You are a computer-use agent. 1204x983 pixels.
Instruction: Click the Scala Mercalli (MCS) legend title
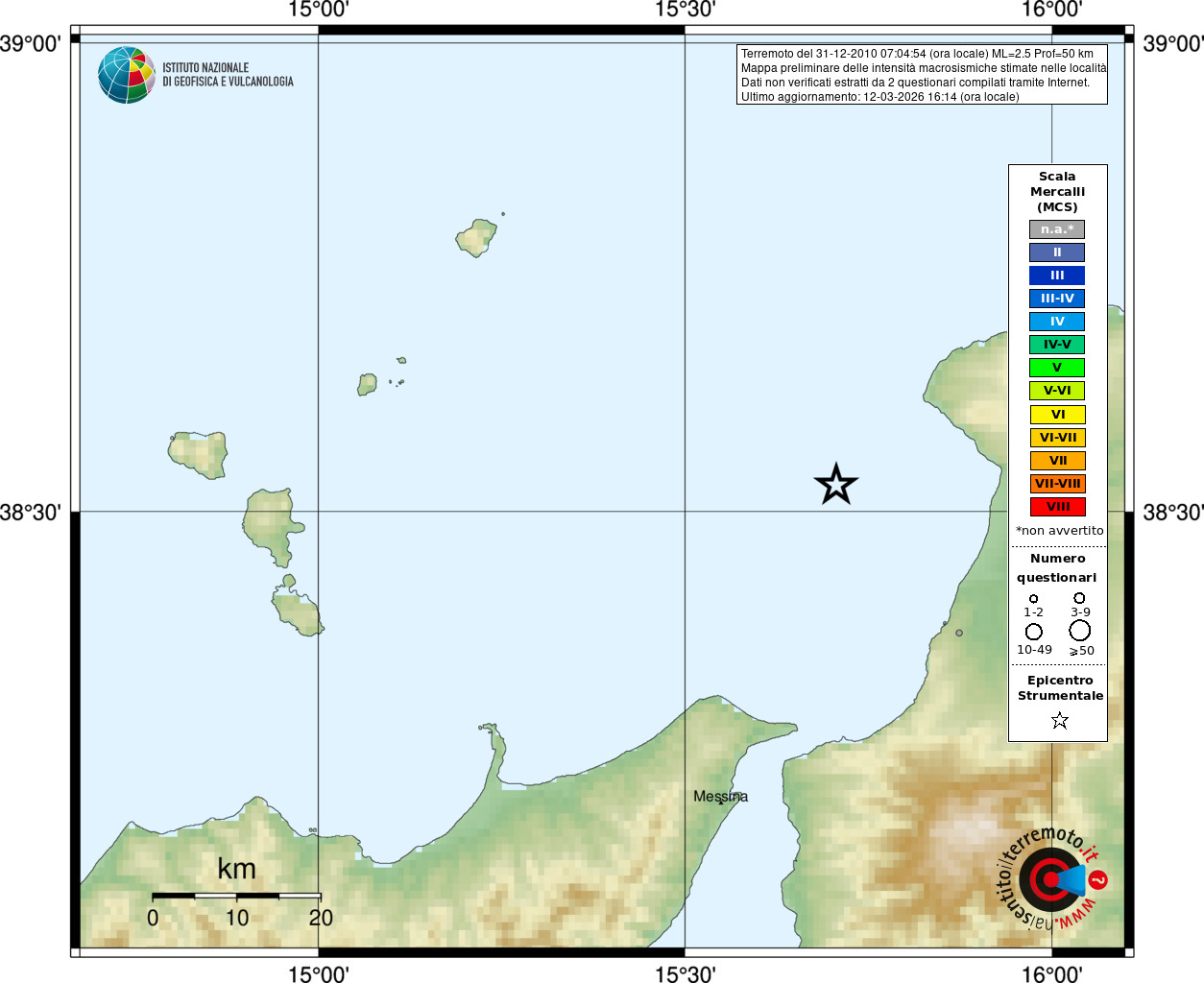[1057, 192]
